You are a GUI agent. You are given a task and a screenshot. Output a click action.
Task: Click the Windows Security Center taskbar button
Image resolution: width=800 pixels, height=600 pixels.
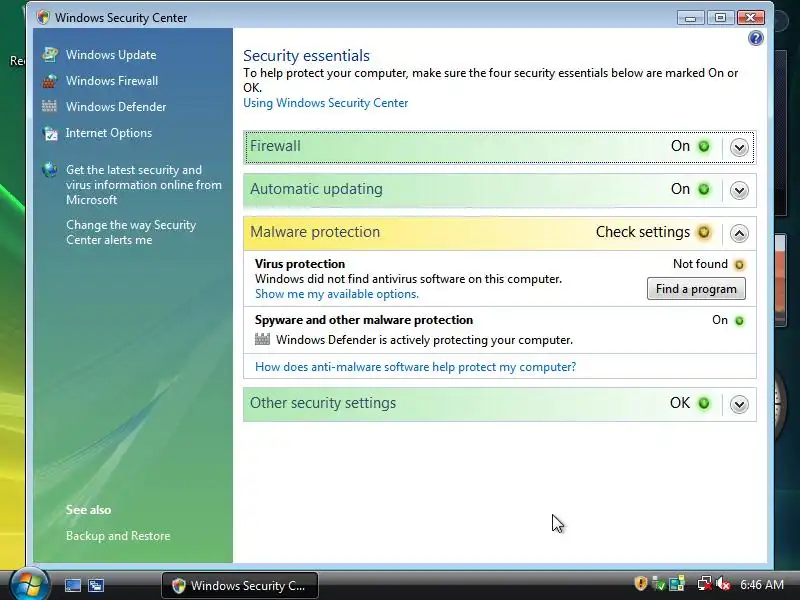pos(240,585)
